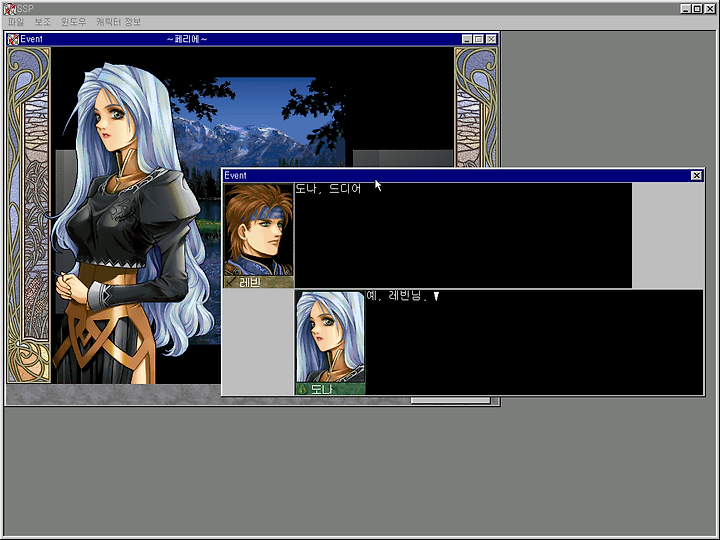Close the ~페리에~ Event window
The image size is (720, 540).
click(x=491, y=39)
